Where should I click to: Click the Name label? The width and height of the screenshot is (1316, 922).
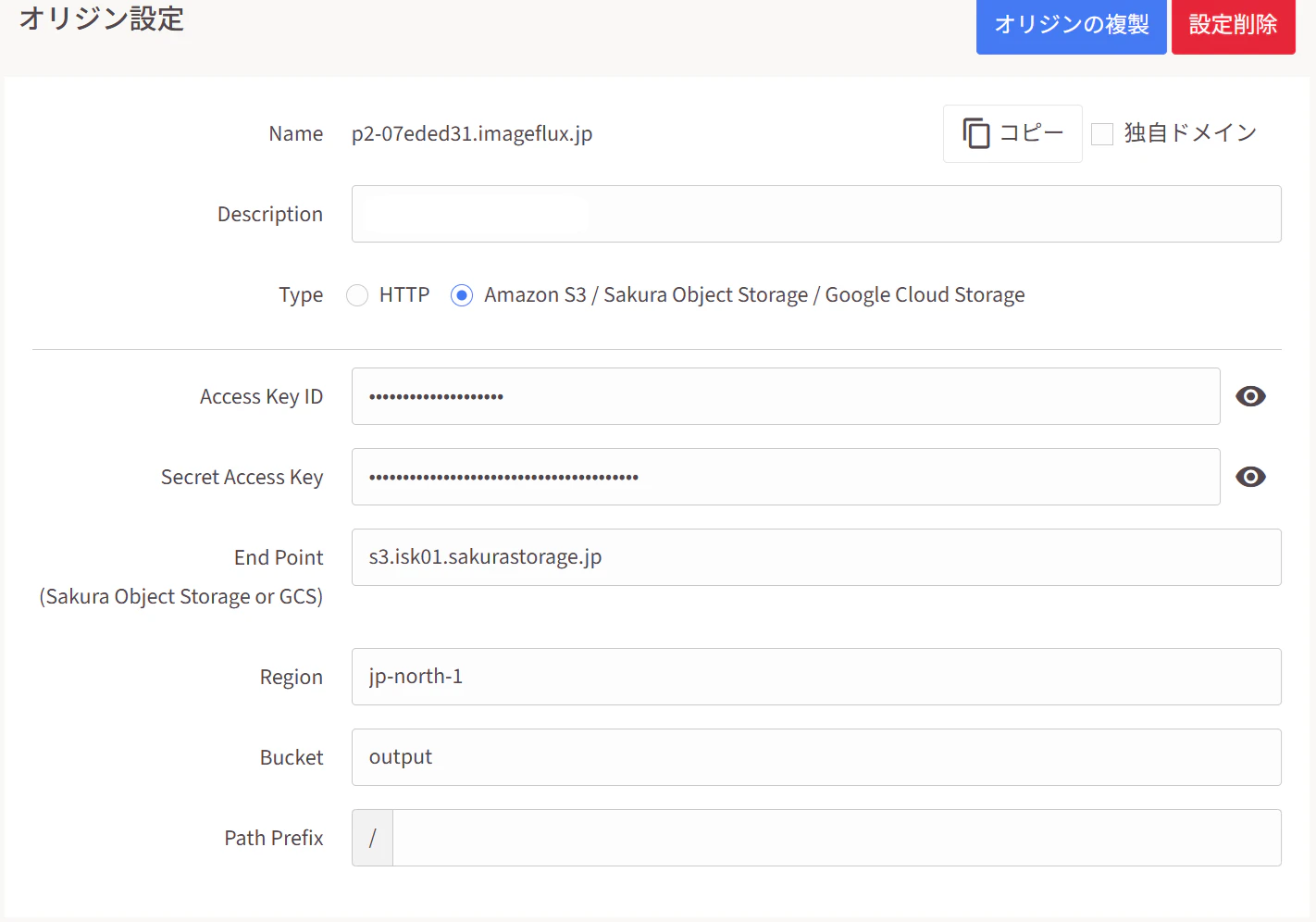tap(296, 133)
